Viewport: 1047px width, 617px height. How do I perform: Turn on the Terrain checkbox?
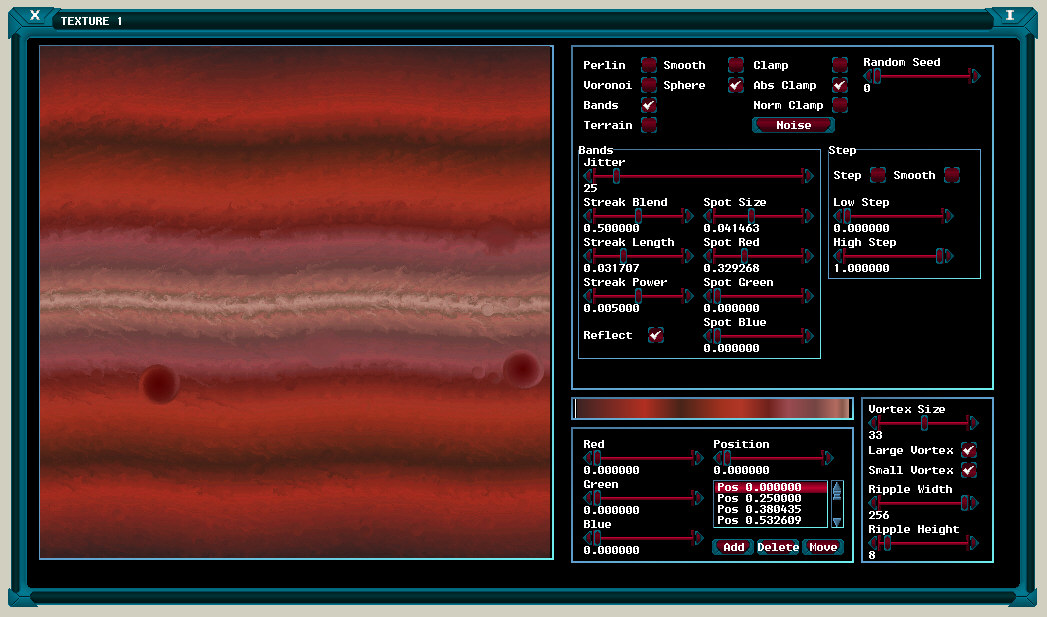pos(648,125)
